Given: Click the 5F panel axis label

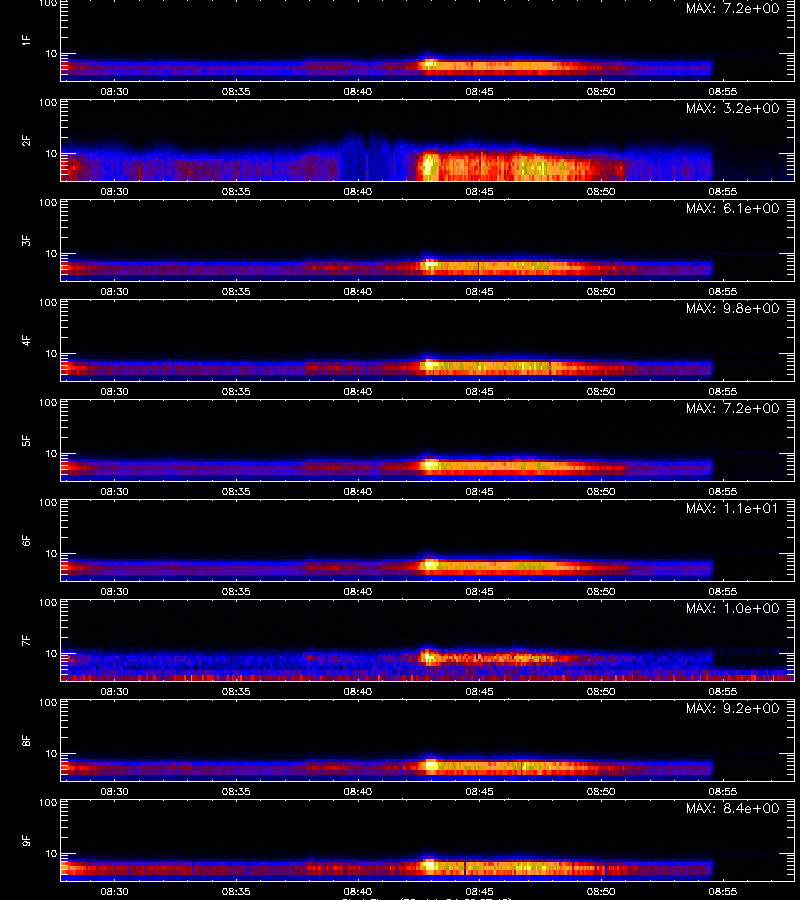Looking at the screenshot, I should coord(26,440).
